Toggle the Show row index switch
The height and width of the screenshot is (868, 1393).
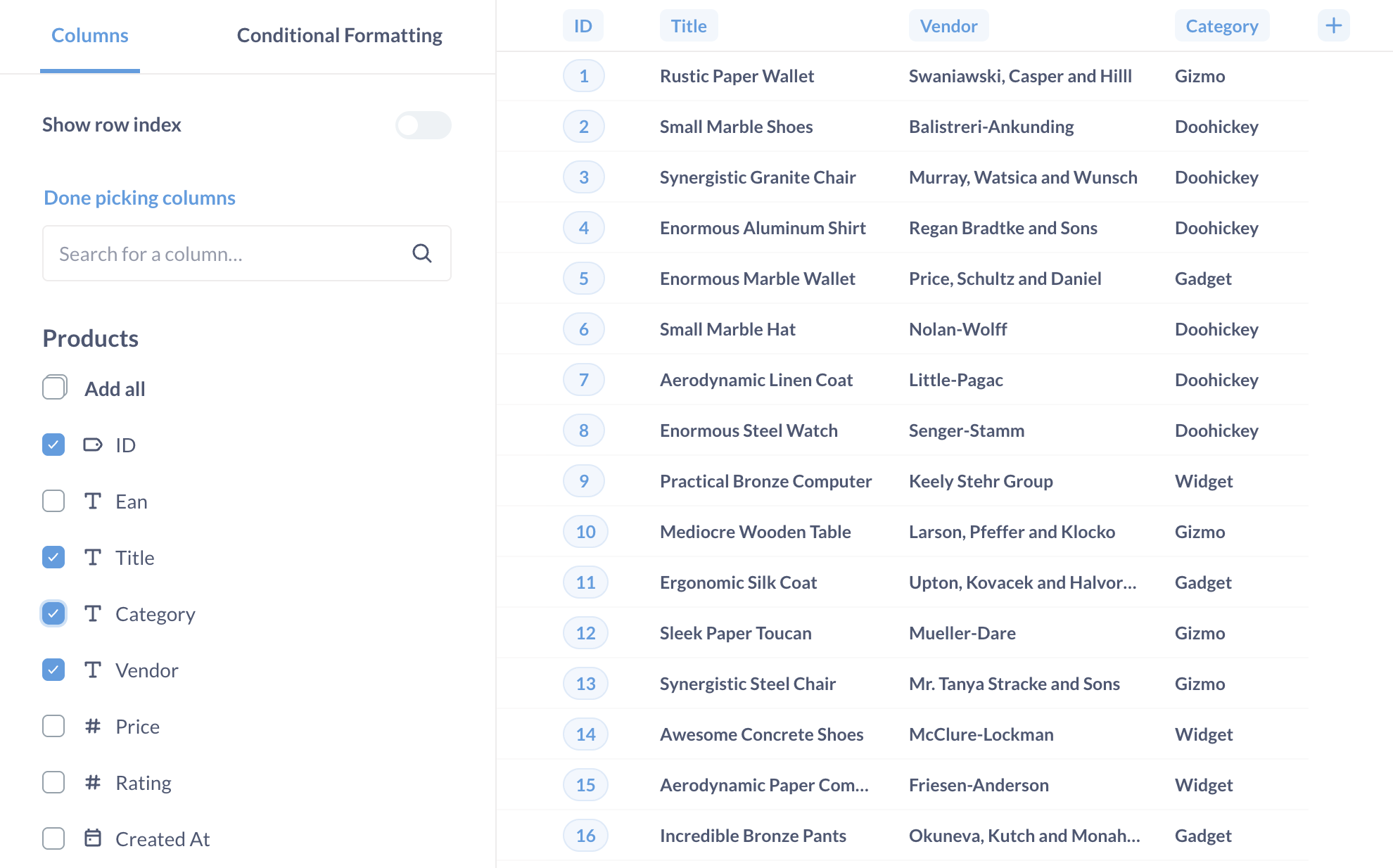coord(423,124)
